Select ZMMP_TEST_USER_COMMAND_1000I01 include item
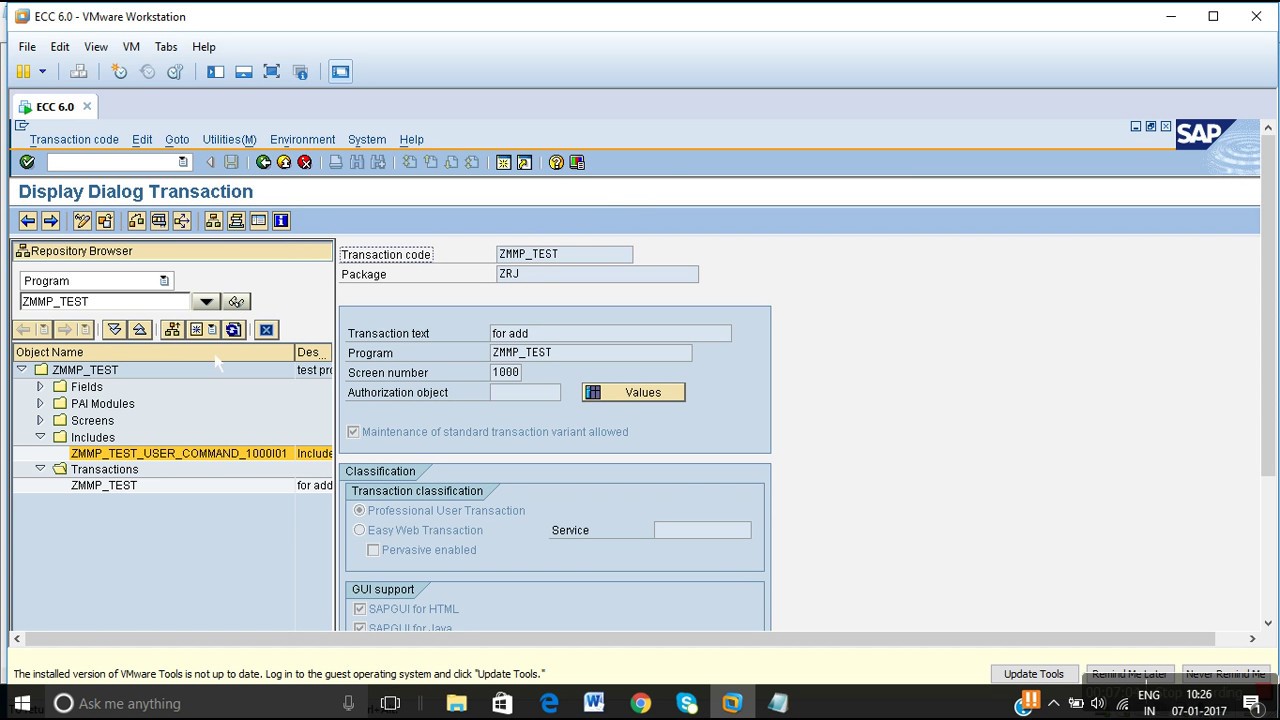The height and width of the screenshot is (720, 1280). pos(178,454)
